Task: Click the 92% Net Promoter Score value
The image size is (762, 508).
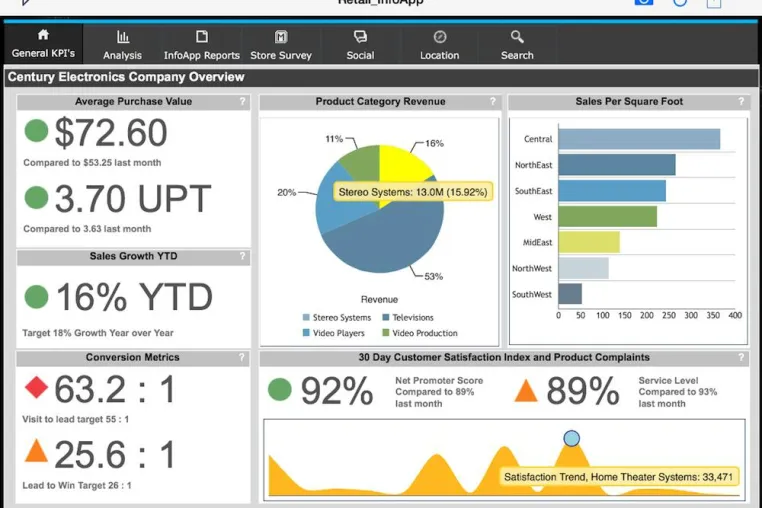Action: pos(337,391)
